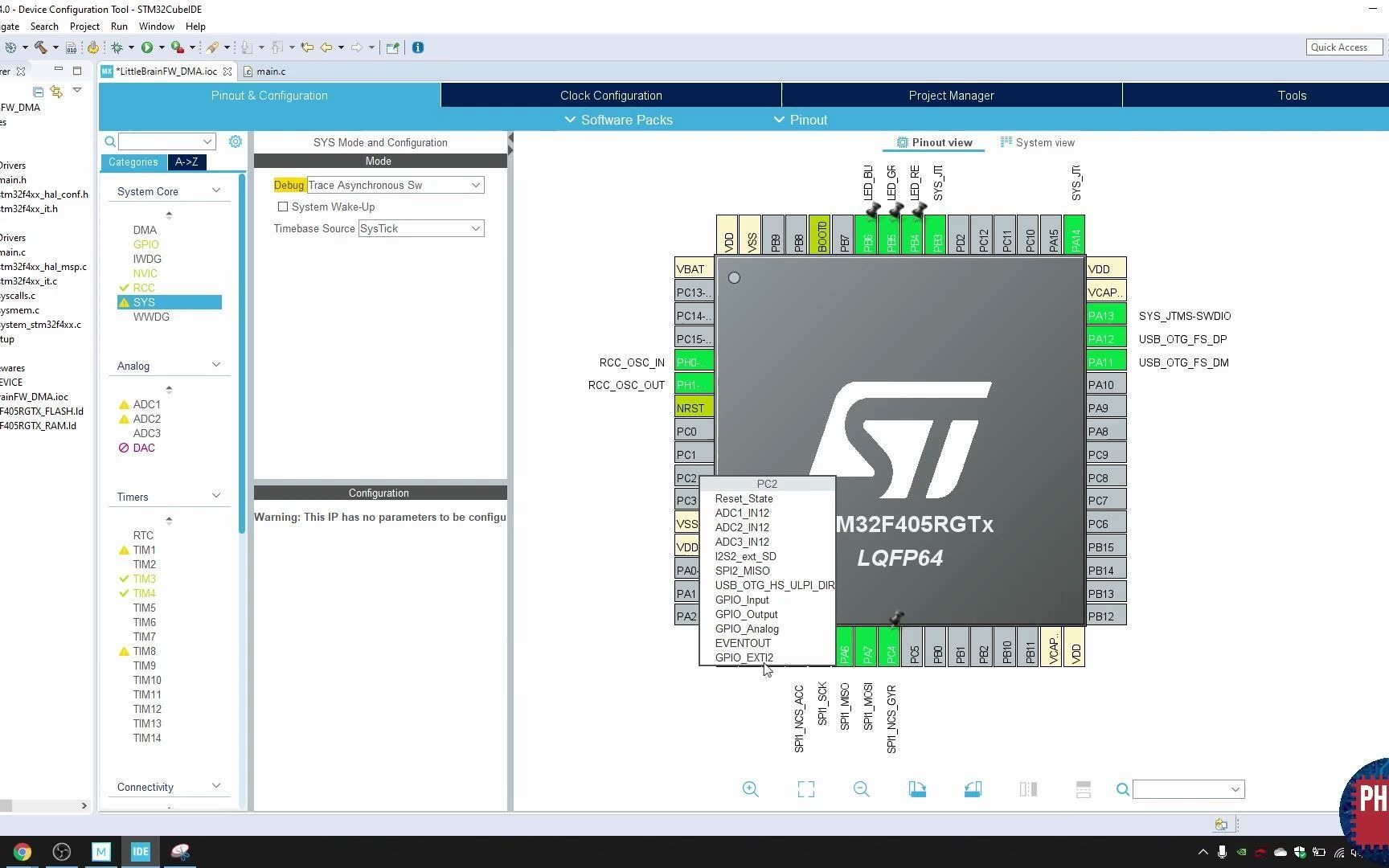Click the Debug bug toolbar icon
This screenshot has height=868, width=1389.
pyautogui.click(x=117, y=47)
